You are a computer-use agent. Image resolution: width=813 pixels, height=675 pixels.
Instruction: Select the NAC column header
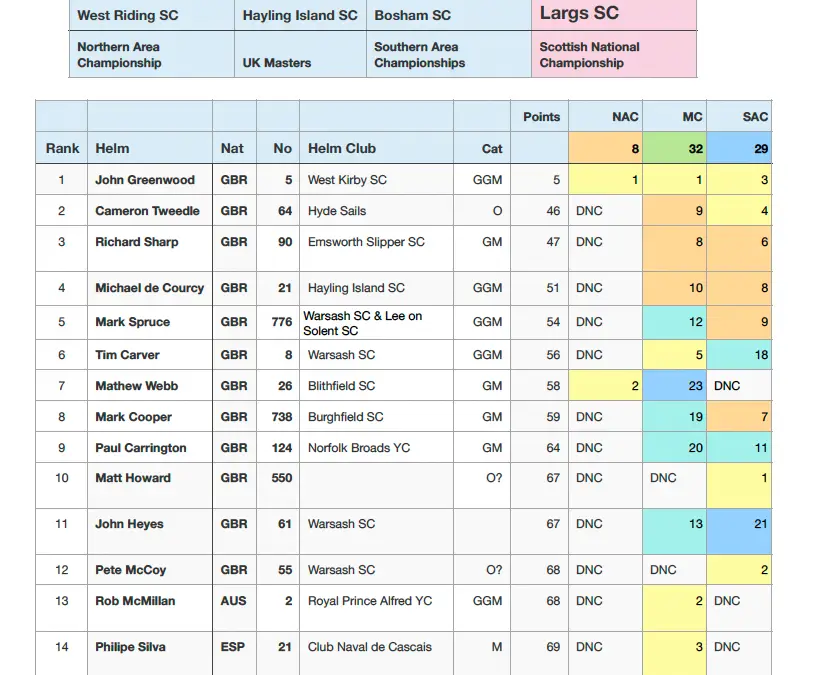coord(606,117)
